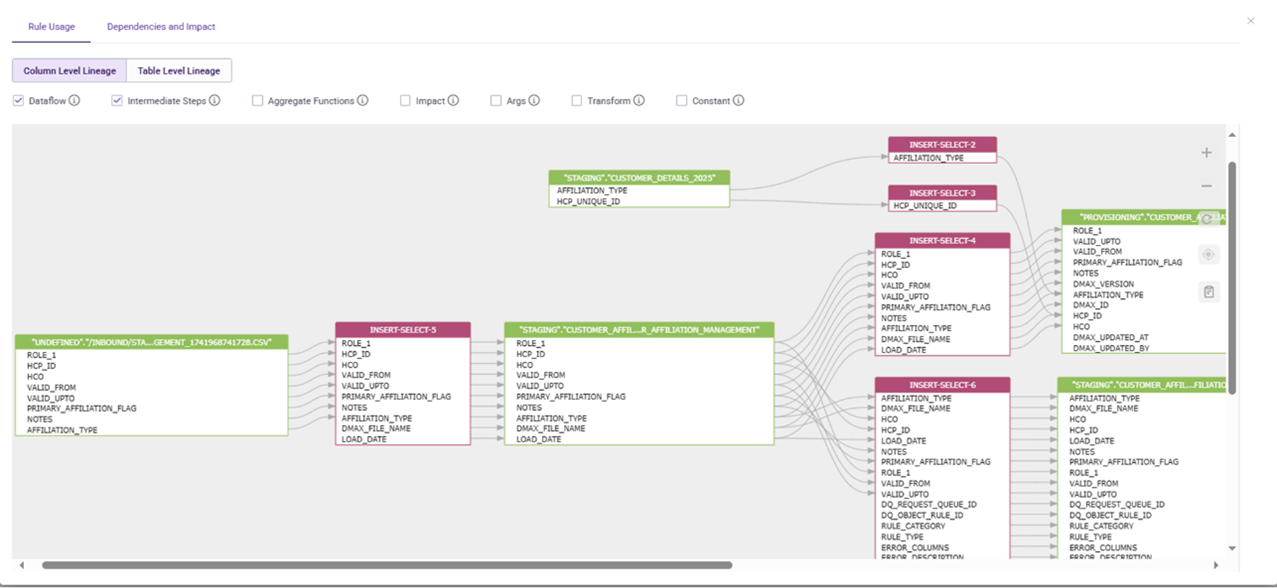Click the vertical scrollbar down arrow
The width and height of the screenshot is (1277, 588).
(1232, 548)
